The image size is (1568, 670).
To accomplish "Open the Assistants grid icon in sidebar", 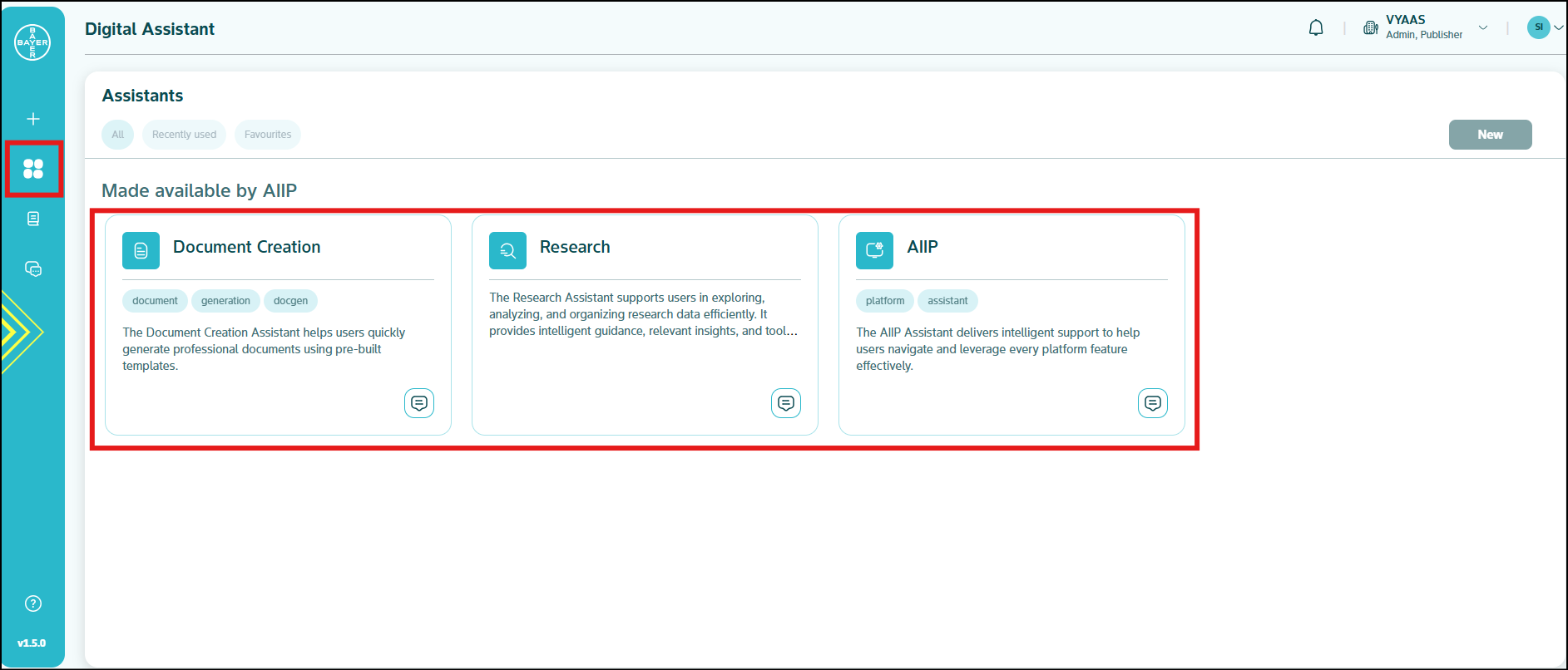I will pyautogui.click(x=33, y=170).
